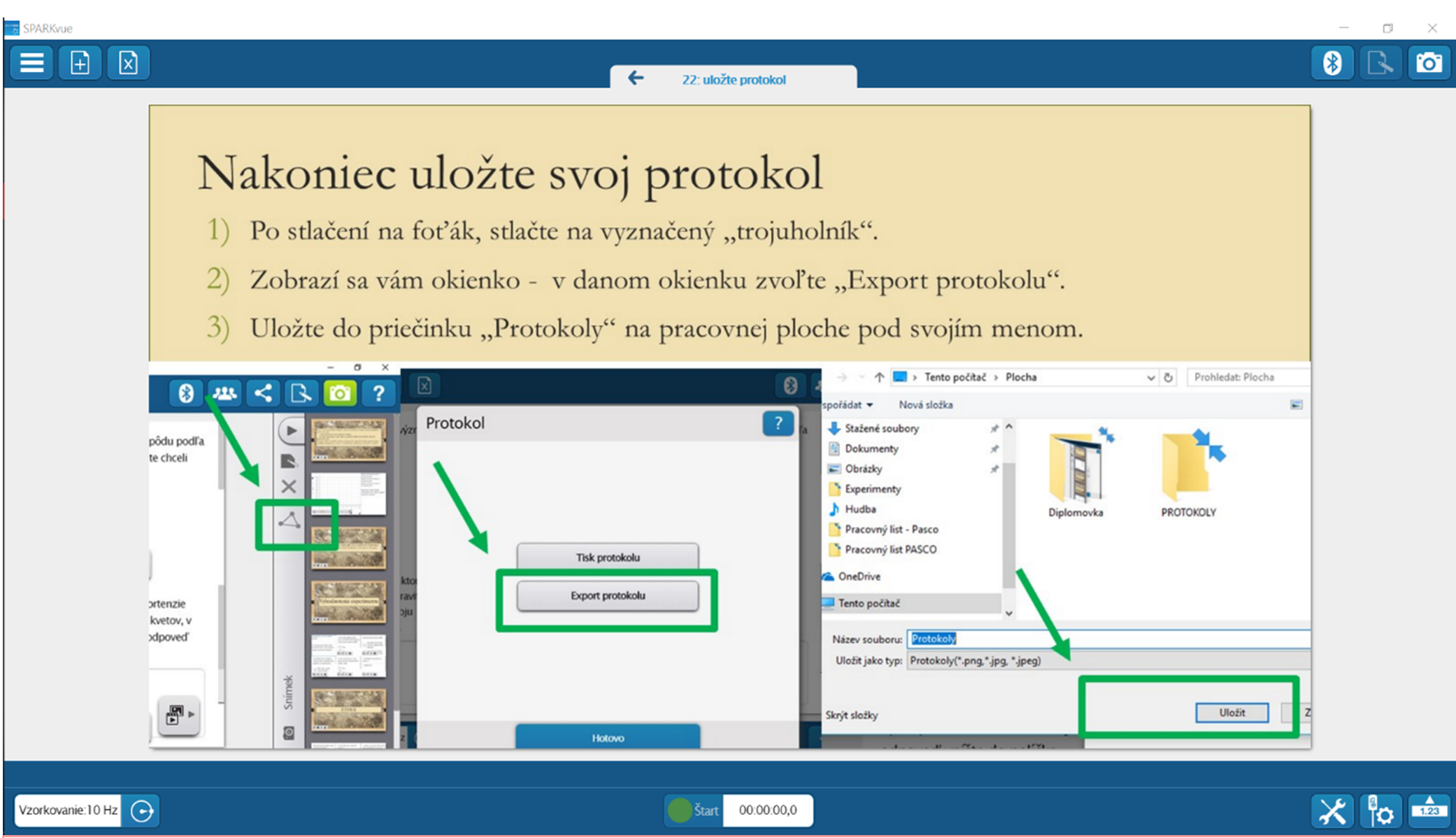
Task: Select the '22: uložte protokol' page tab
Action: tap(734, 80)
